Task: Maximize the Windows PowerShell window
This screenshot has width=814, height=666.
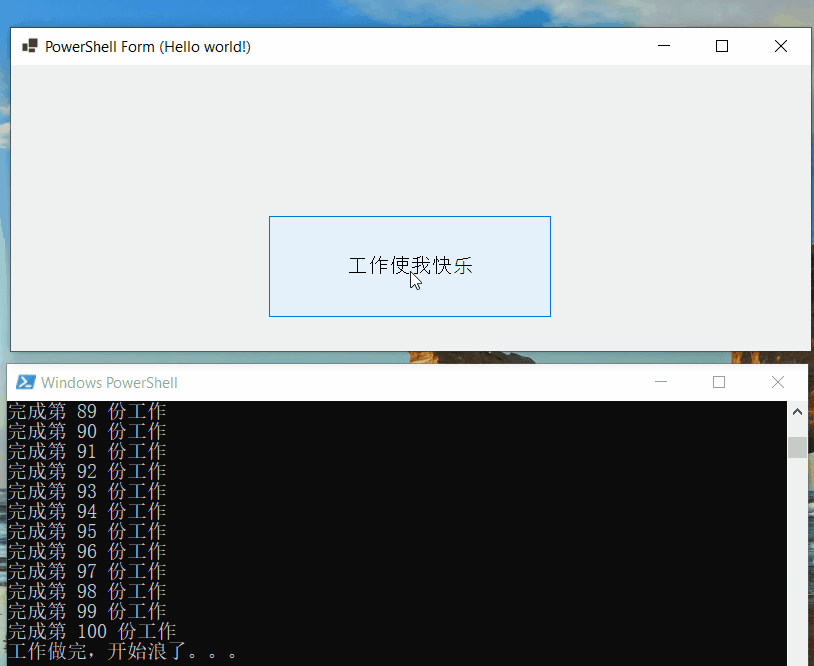Action: point(719,382)
